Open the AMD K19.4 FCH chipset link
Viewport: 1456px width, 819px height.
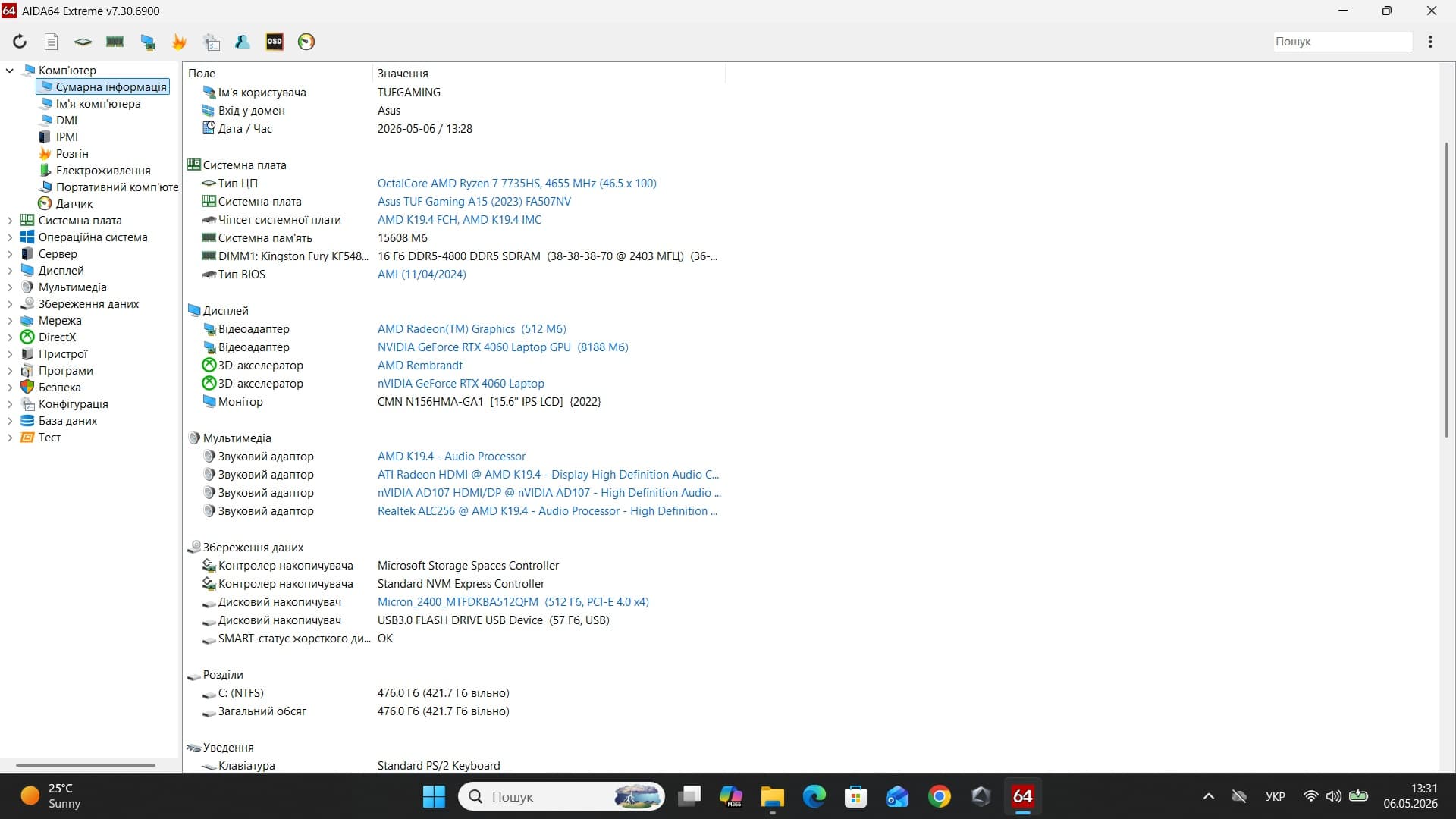pyautogui.click(x=460, y=220)
